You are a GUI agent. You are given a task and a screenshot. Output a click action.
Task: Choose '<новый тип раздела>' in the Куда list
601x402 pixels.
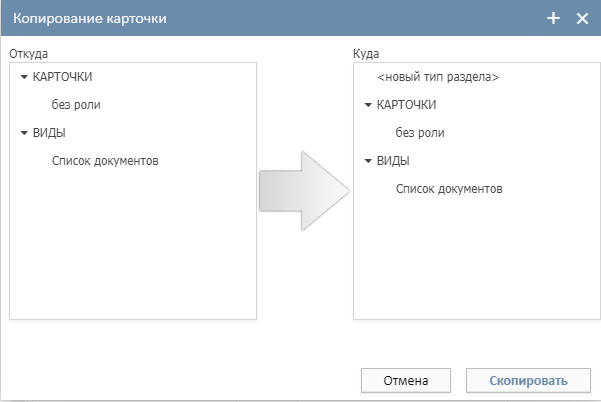click(x=438, y=77)
